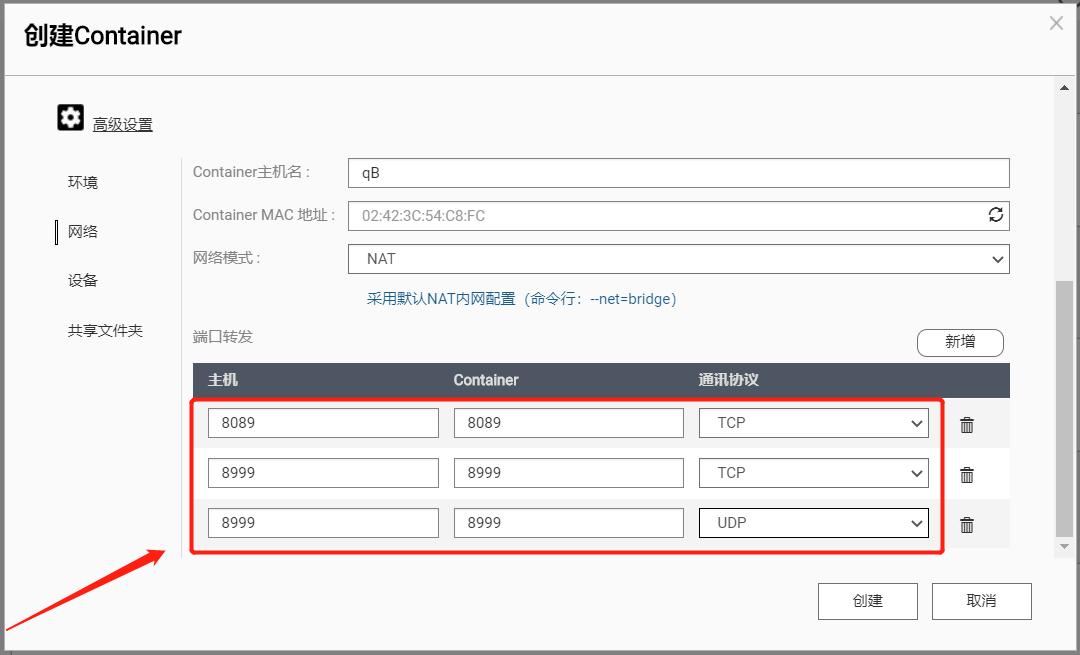The image size is (1080, 655).
Task: Change protocol of the UDP row
Action: point(813,523)
